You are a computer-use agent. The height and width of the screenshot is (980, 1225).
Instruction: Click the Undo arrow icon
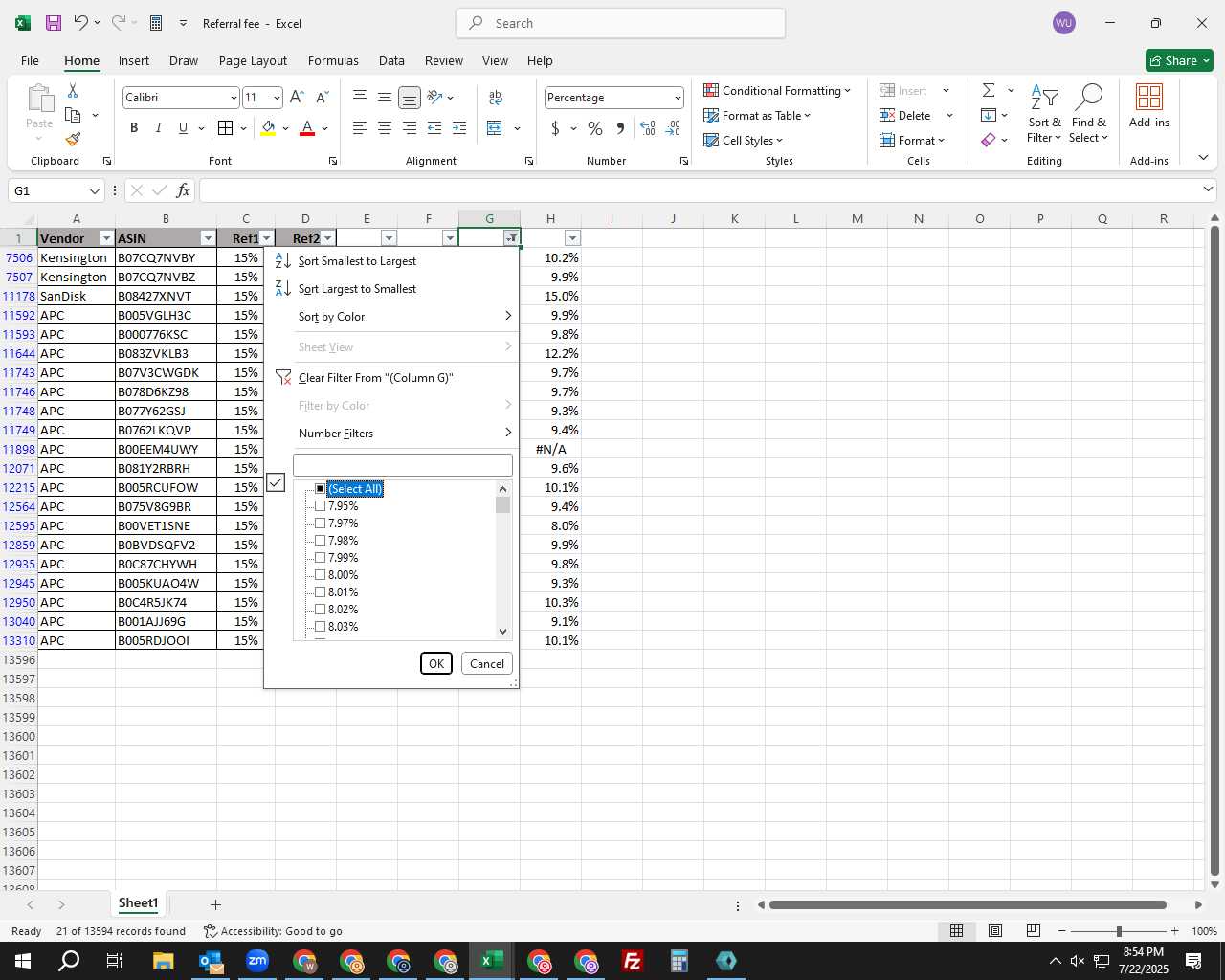pos(81,23)
